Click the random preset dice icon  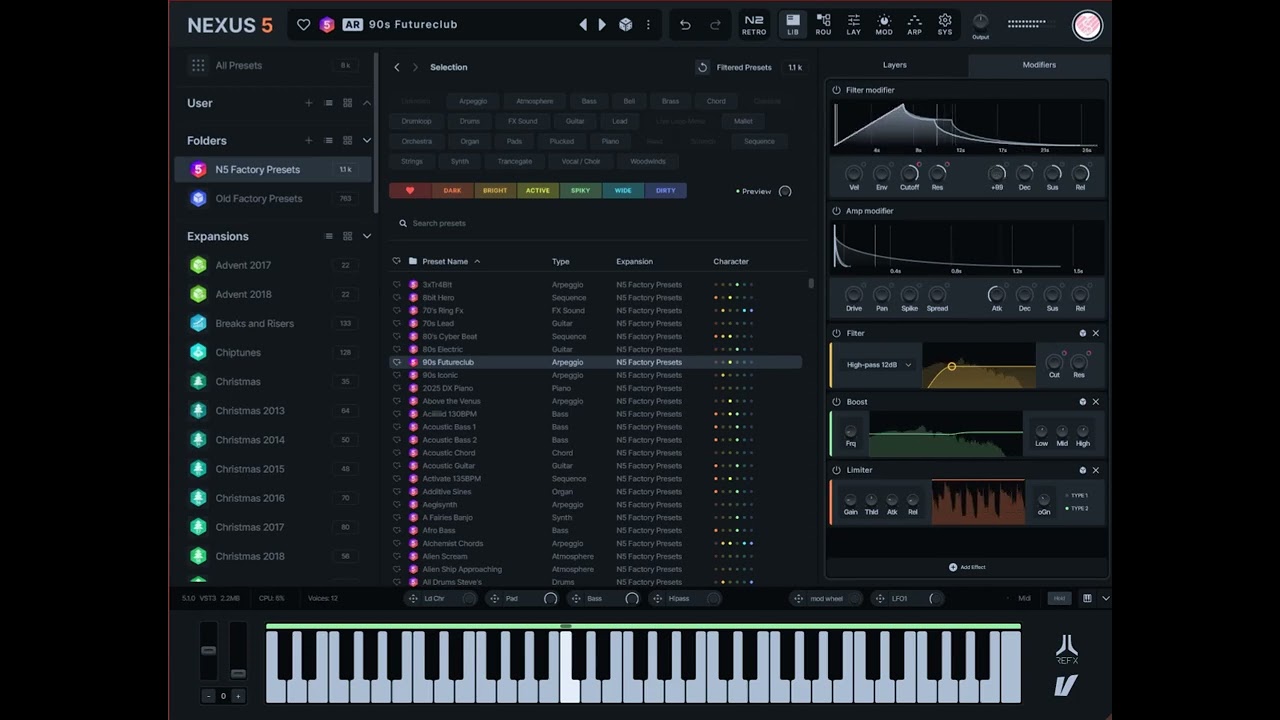pos(626,25)
